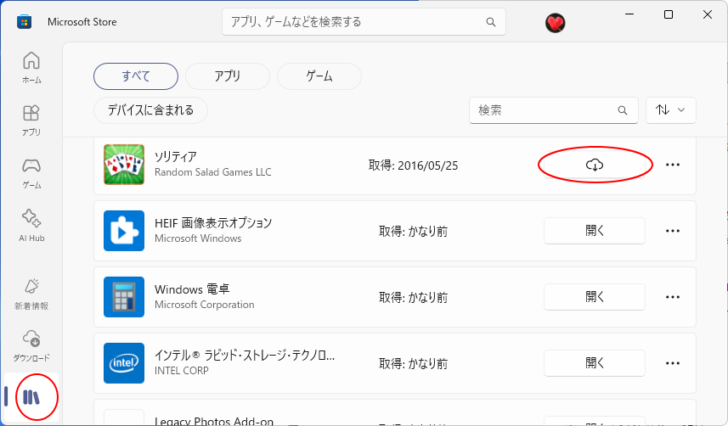Screen dimensions: 728x426
Task: Focus the top app search field
Action: pos(364,22)
